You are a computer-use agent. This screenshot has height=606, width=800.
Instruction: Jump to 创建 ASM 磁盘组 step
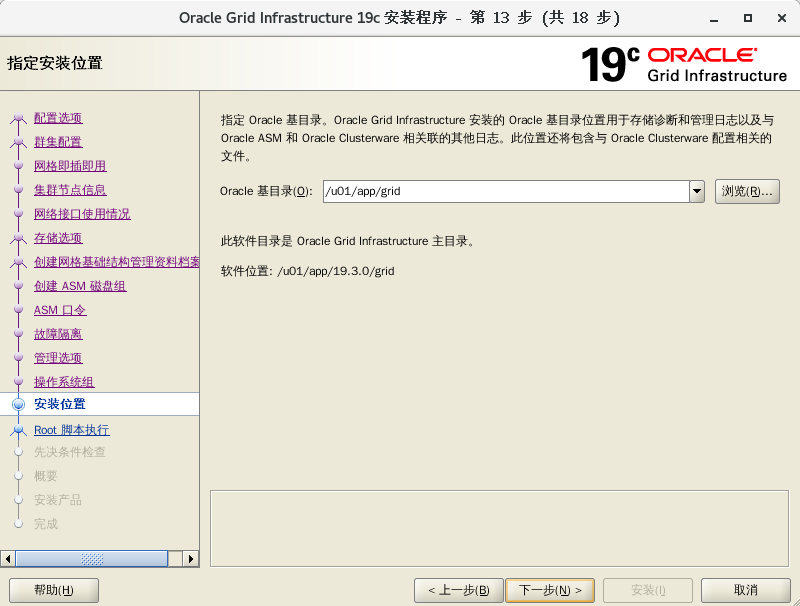tap(80, 286)
